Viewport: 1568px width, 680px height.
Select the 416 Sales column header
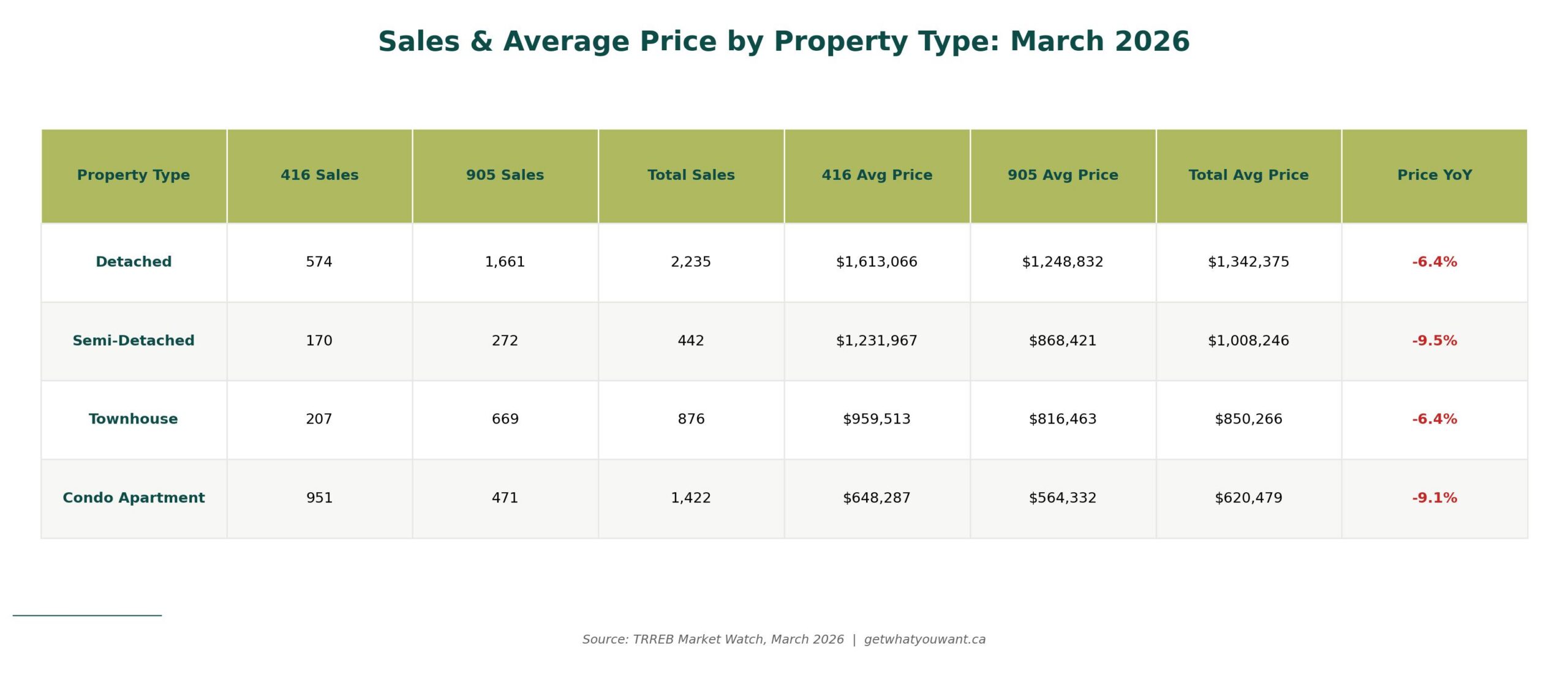(319, 175)
